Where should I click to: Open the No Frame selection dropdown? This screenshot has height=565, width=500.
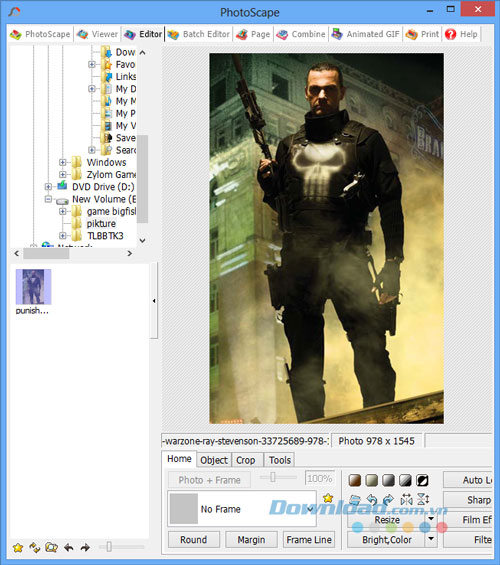(x=310, y=509)
